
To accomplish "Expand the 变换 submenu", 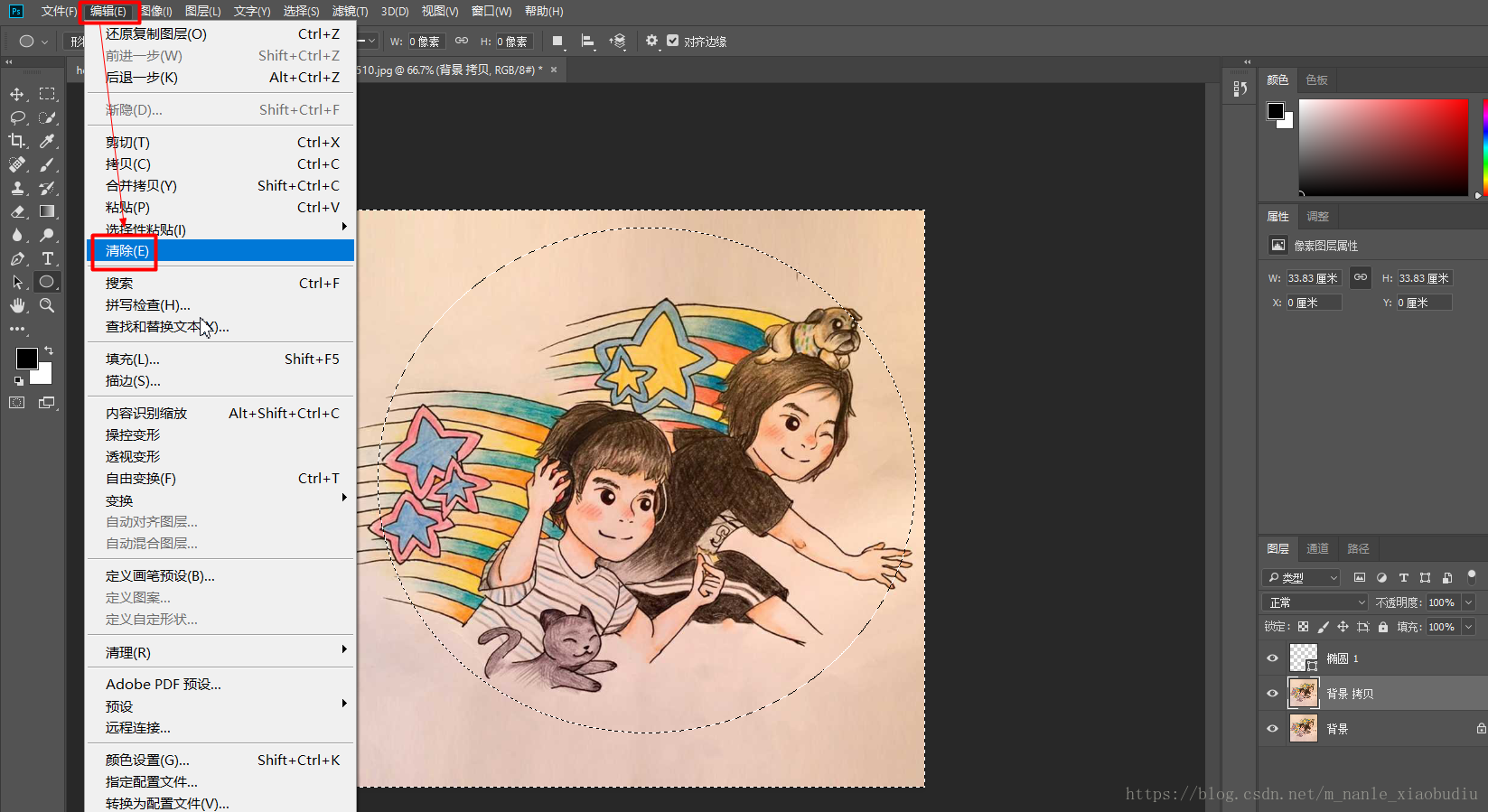I will (220, 499).
